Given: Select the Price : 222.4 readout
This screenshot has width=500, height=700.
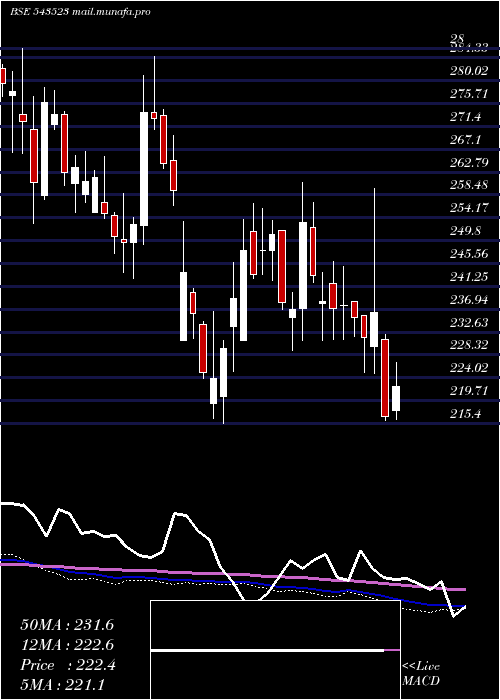Looking at the screenshot, I should [x=68, y=665].
